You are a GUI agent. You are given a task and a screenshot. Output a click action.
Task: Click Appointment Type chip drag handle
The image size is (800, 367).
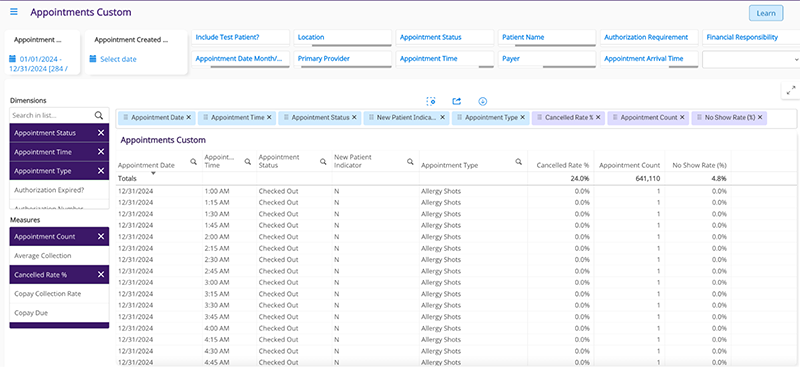click(460, 117)
